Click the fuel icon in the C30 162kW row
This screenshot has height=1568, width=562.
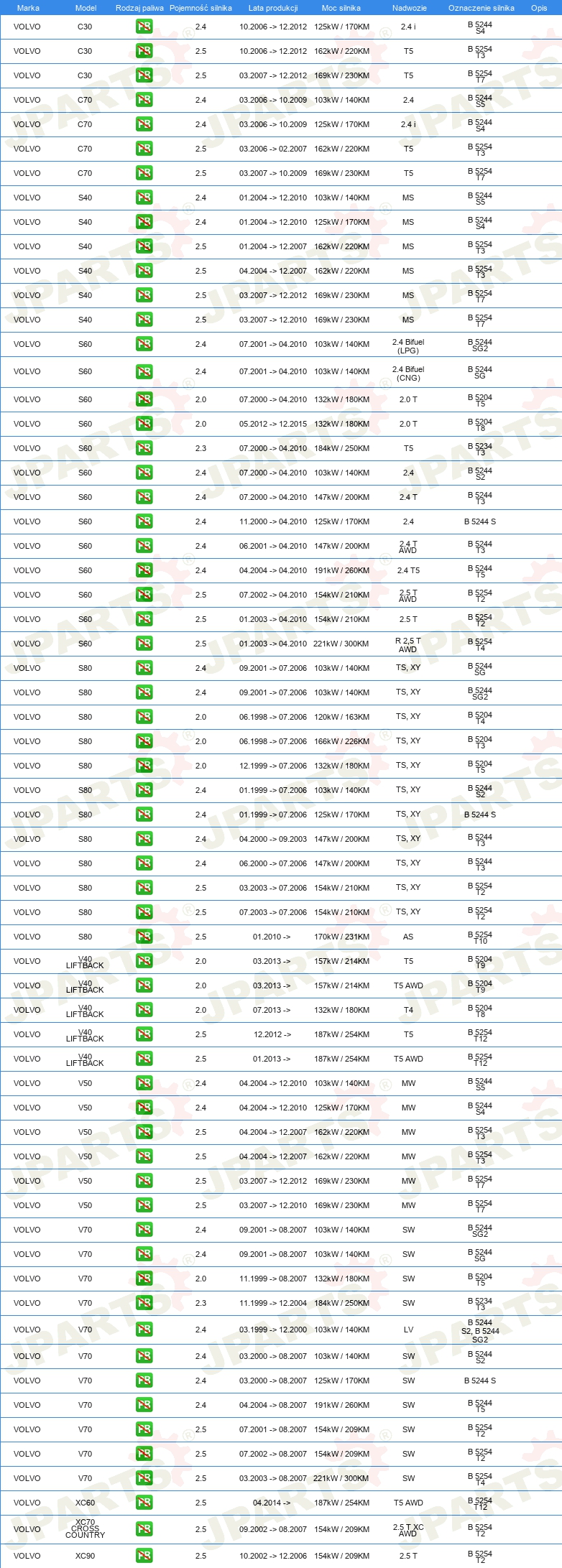click(x=144, y=51)
